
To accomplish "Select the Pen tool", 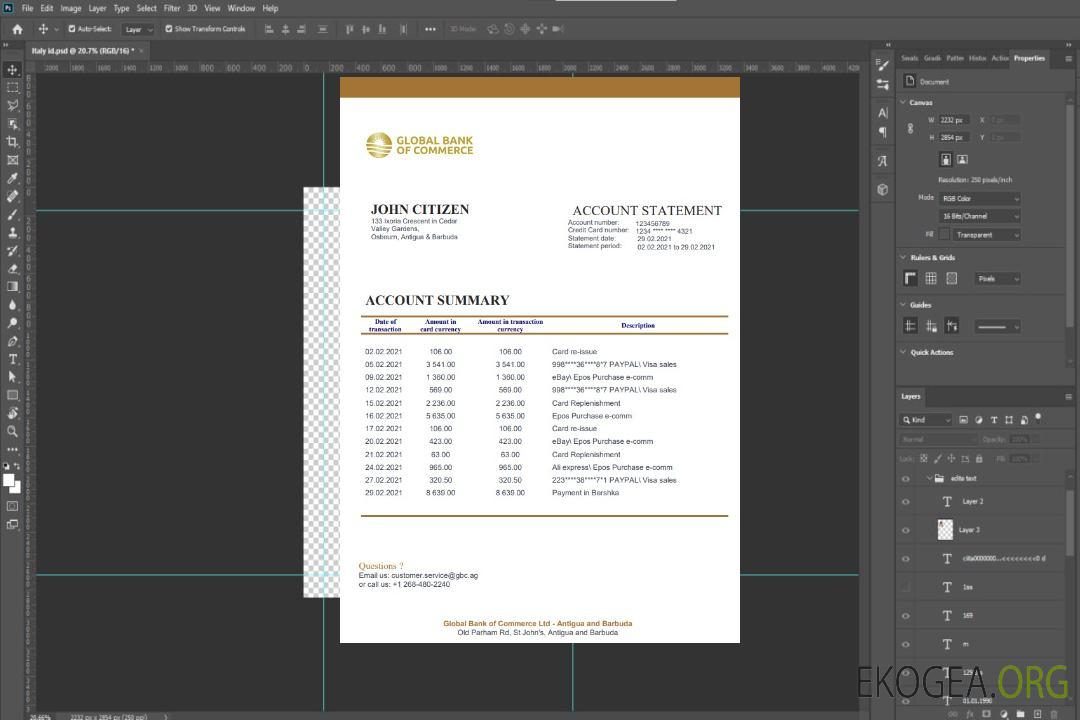I will [12, 341].
